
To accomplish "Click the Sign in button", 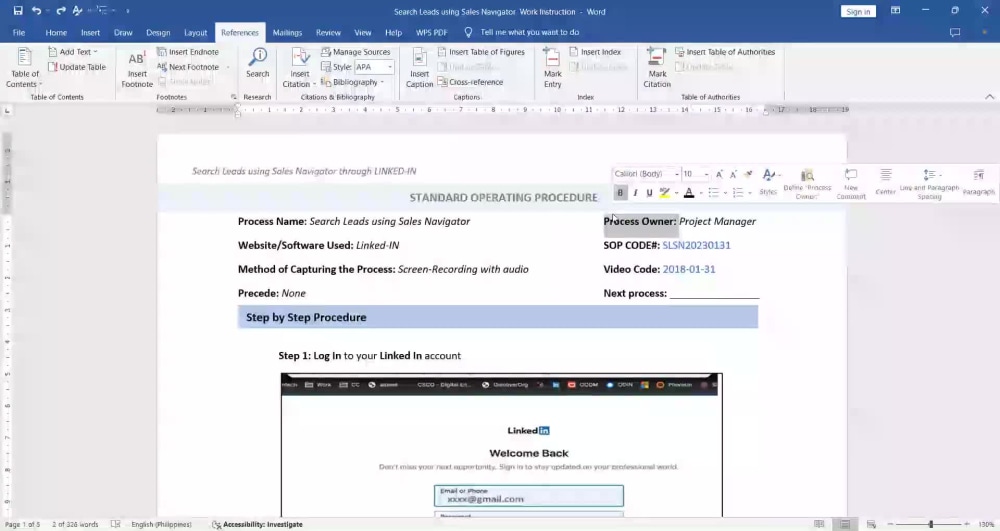I will click(x=858, y=11).
